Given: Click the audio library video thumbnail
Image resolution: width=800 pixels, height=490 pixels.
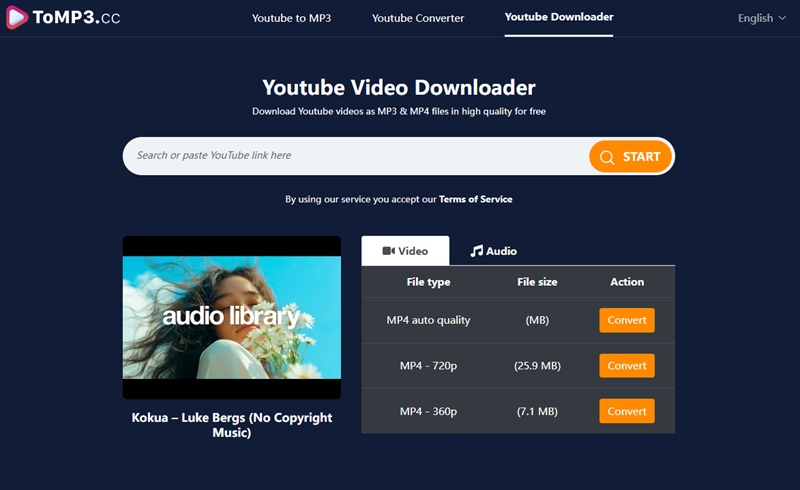Looking at the screenshot, I should point(232,317).
